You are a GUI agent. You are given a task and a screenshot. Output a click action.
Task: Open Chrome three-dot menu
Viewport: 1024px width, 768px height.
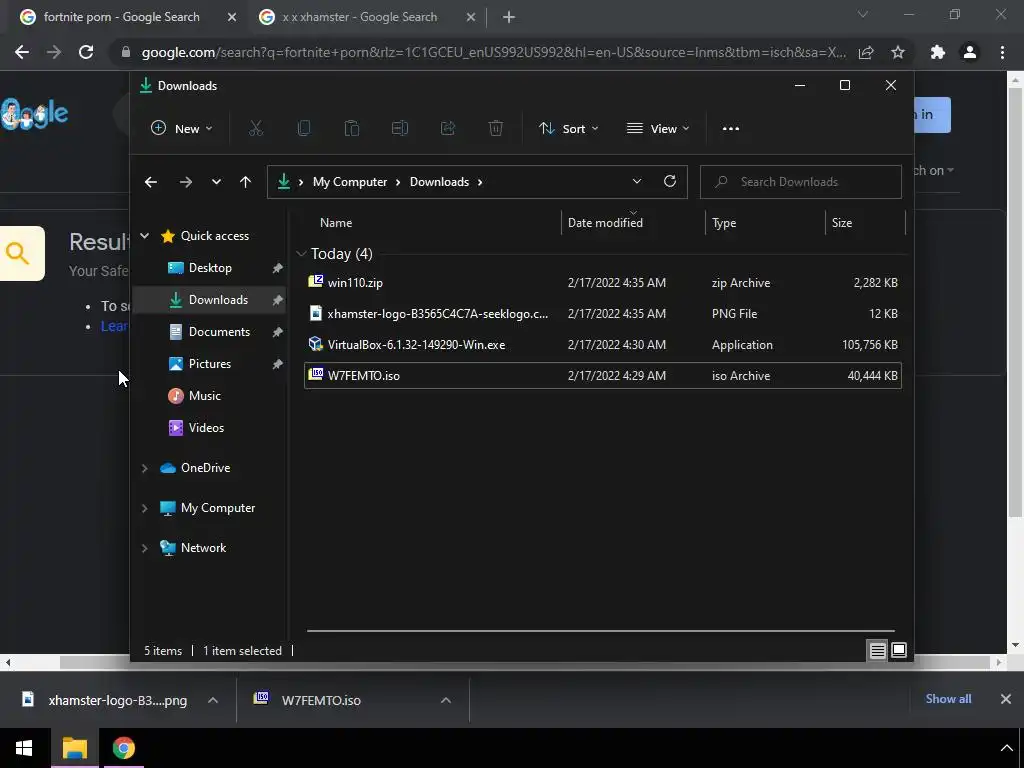1002,52
